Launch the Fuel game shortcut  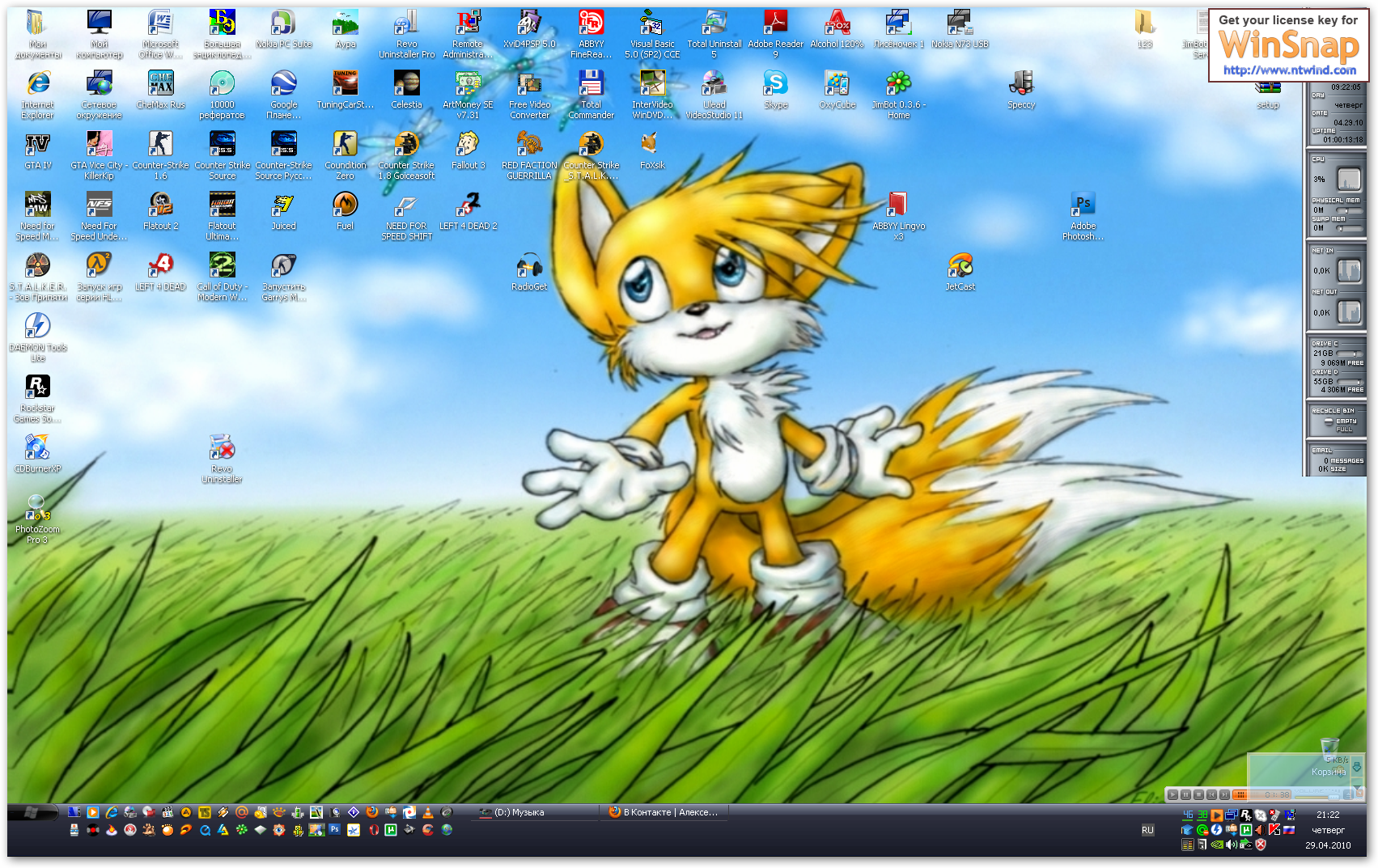coord(346,211)
